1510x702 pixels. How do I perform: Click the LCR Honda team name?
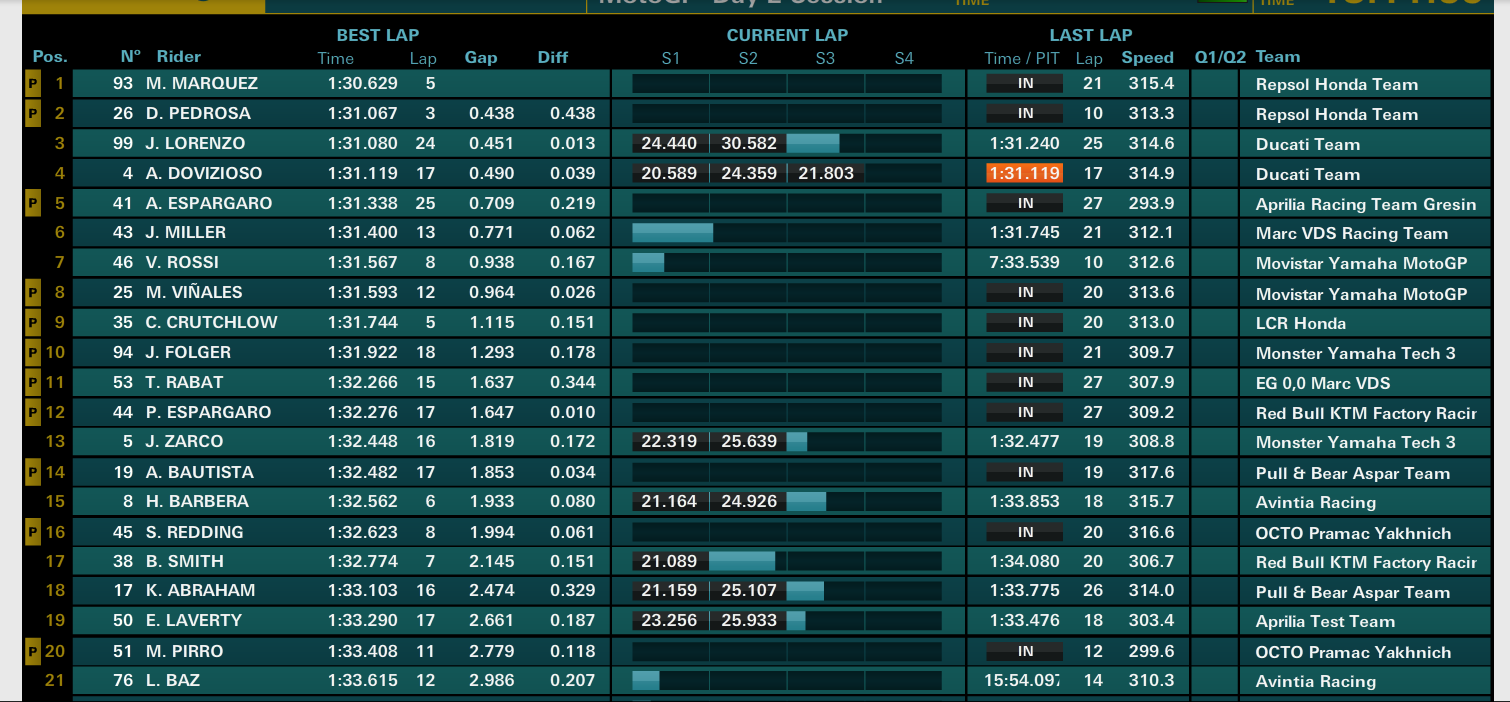[1301, 324]
